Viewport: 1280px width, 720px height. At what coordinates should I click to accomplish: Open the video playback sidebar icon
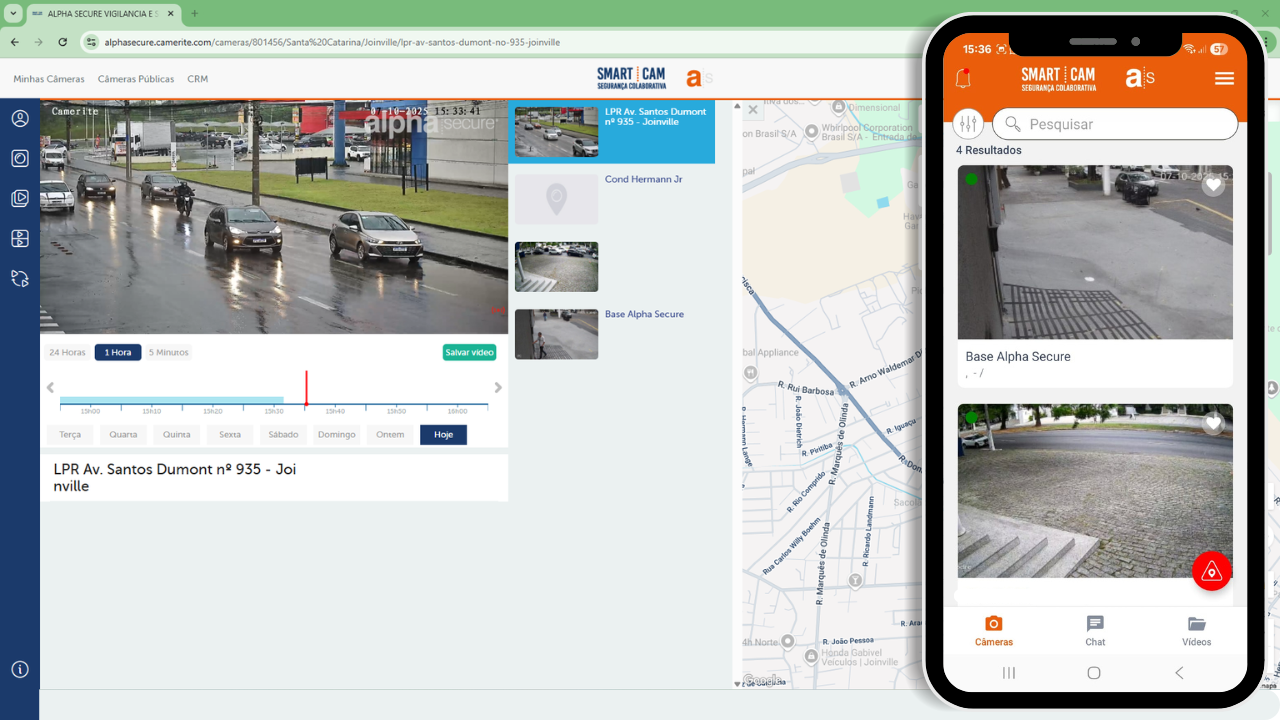pyautogui.click(x=20, y=198)
